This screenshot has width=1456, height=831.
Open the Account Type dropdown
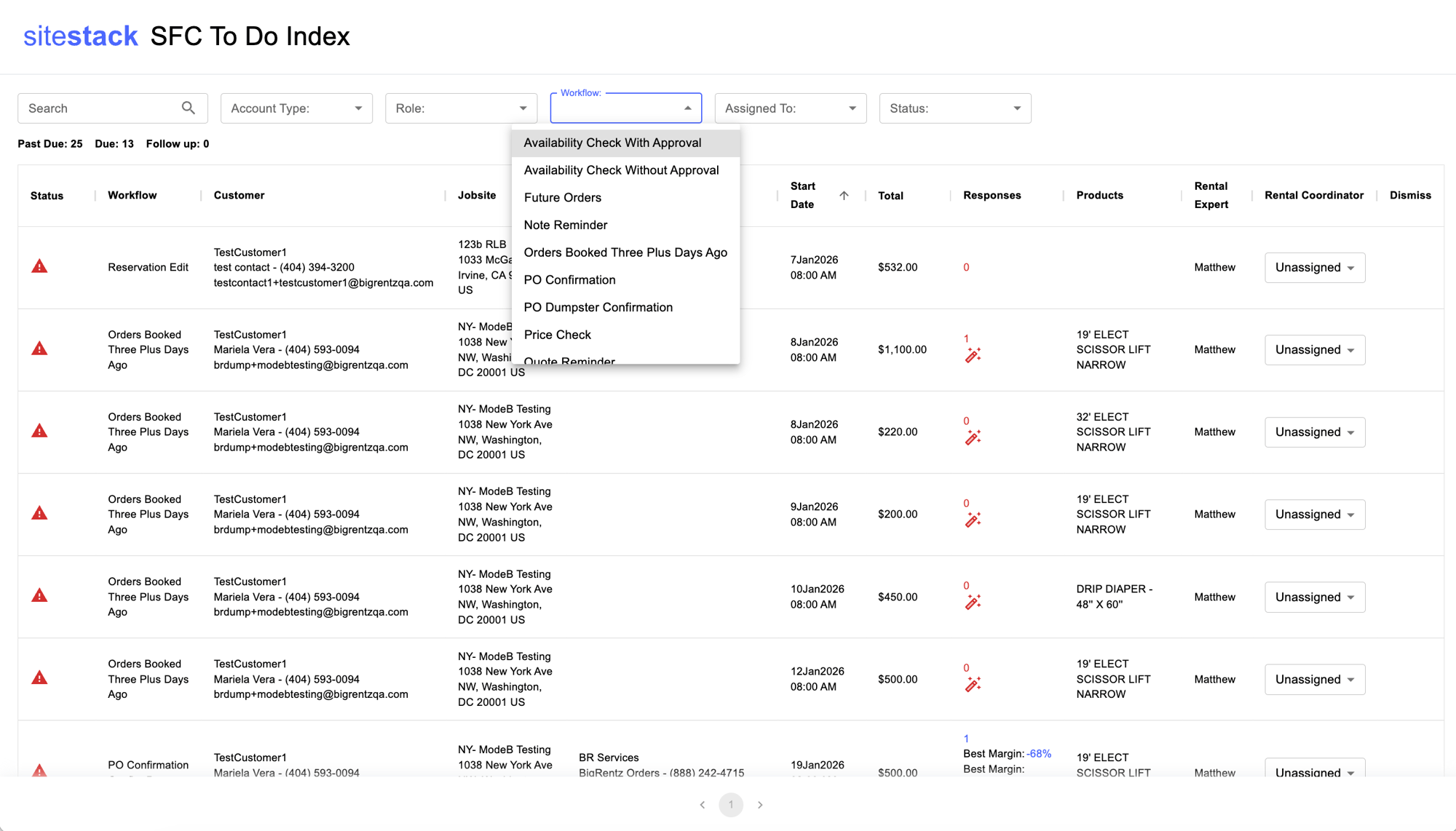(296, 108)
